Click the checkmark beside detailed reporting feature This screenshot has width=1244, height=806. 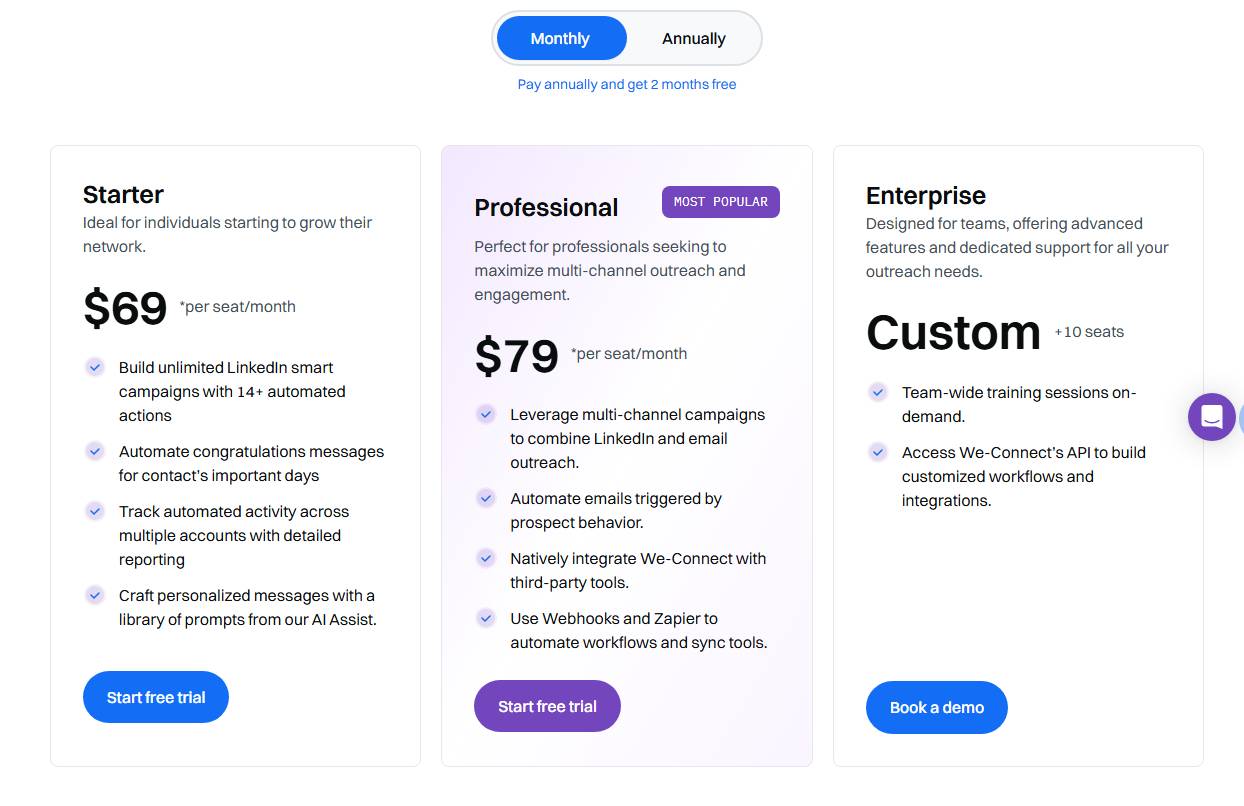tap(94, 511)
